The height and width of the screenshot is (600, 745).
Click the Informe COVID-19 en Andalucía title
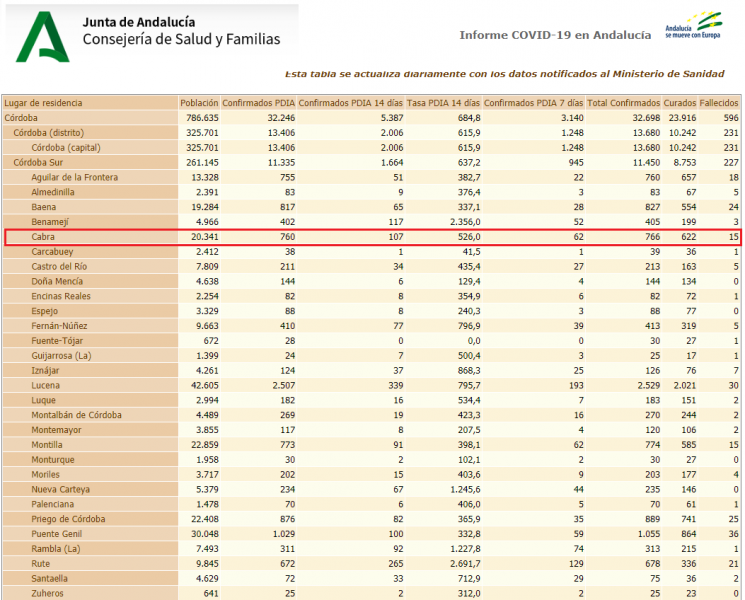(555, 35)
